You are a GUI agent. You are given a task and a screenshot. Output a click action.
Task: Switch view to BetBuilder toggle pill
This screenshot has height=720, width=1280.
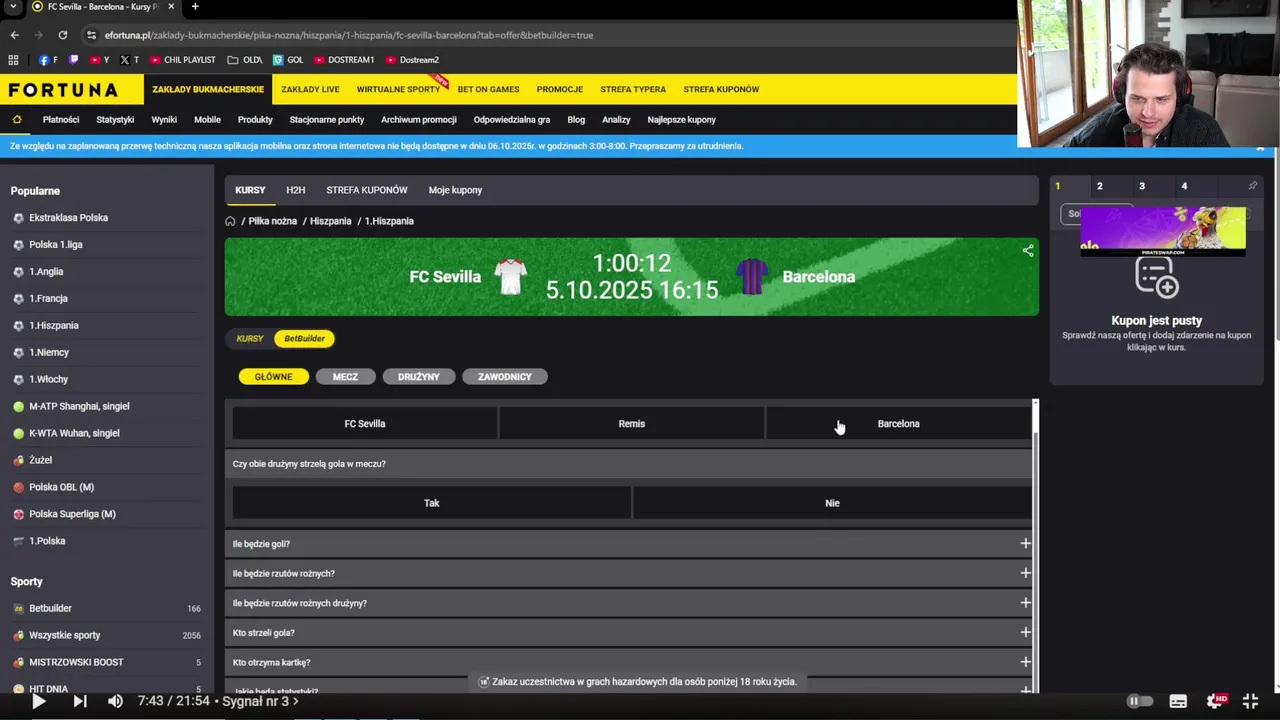point(305,339)
